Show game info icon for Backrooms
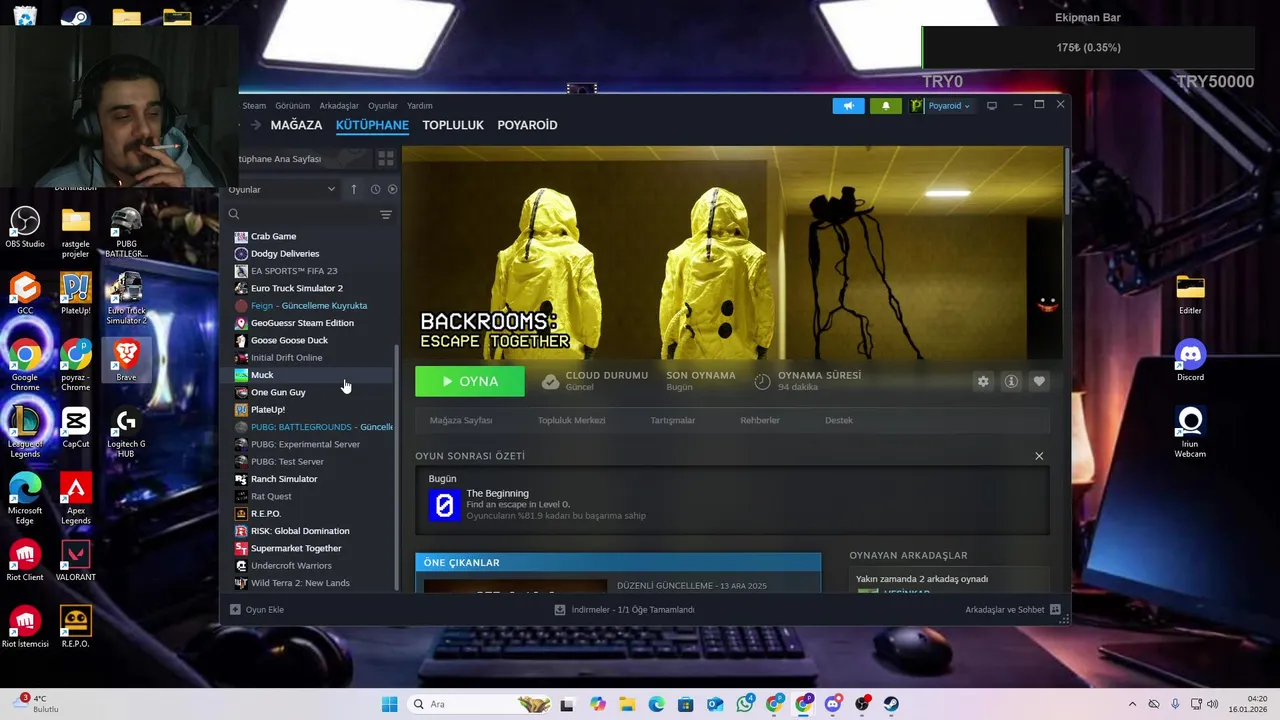1280x720 pixels. [x=1011, y=381]
